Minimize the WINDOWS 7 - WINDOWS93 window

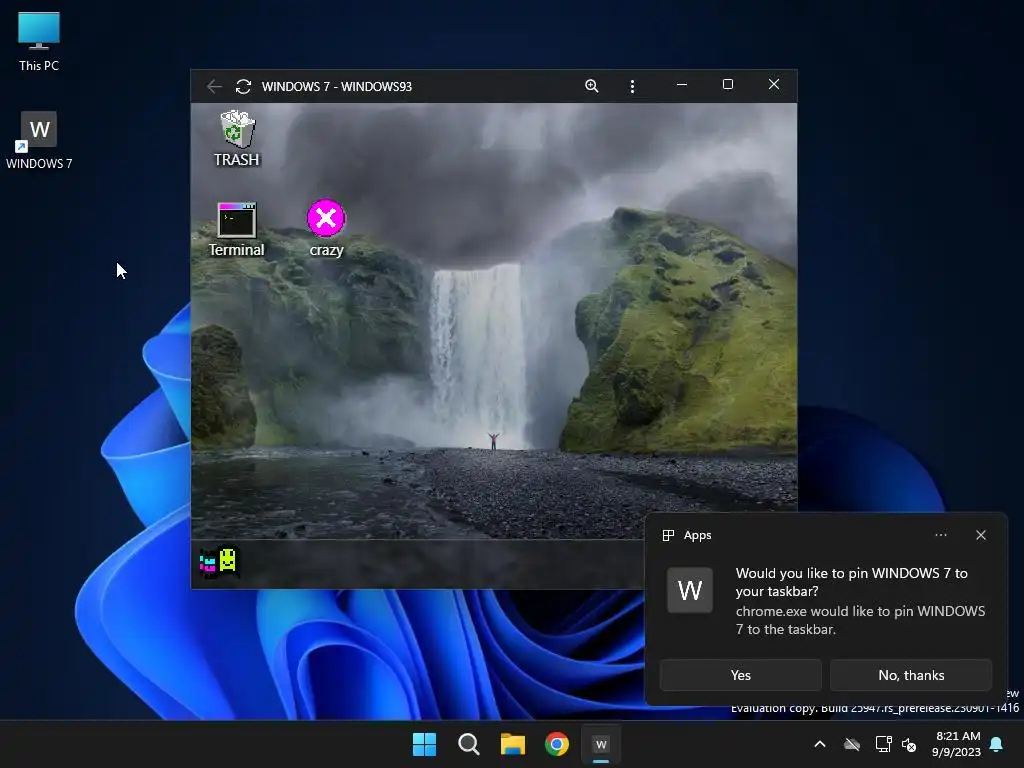[x=682, y=85]
